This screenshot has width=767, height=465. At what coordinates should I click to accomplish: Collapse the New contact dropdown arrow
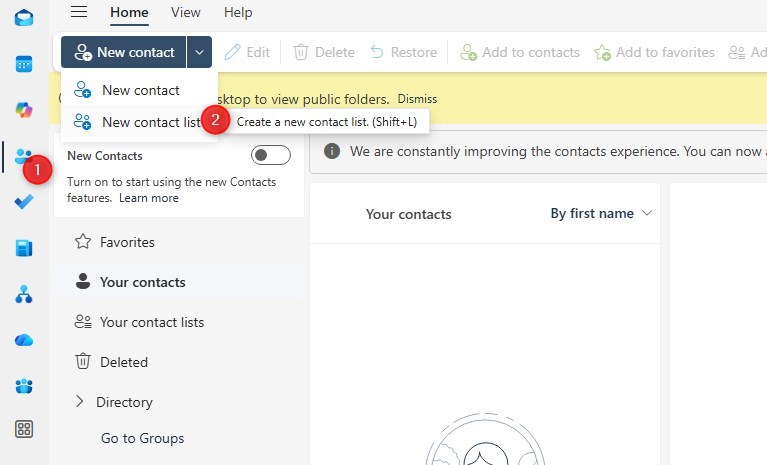tap(201, 52)
